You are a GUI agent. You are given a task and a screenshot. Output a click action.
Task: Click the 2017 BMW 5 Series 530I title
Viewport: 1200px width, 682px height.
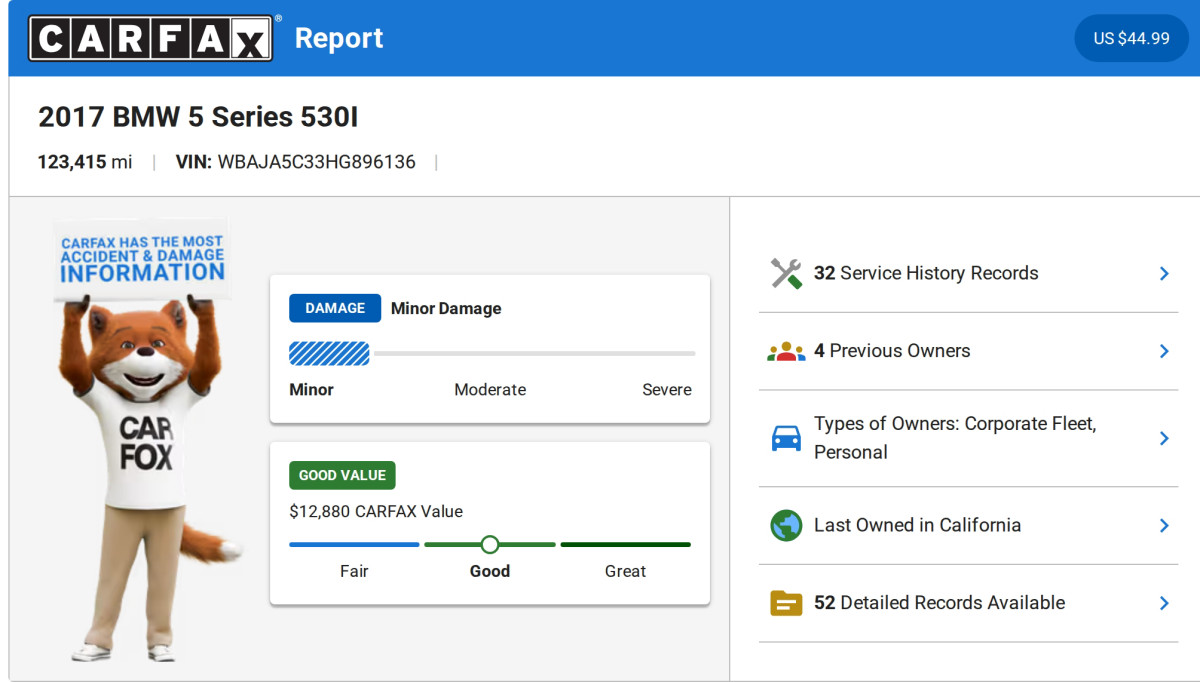[198, 117]
